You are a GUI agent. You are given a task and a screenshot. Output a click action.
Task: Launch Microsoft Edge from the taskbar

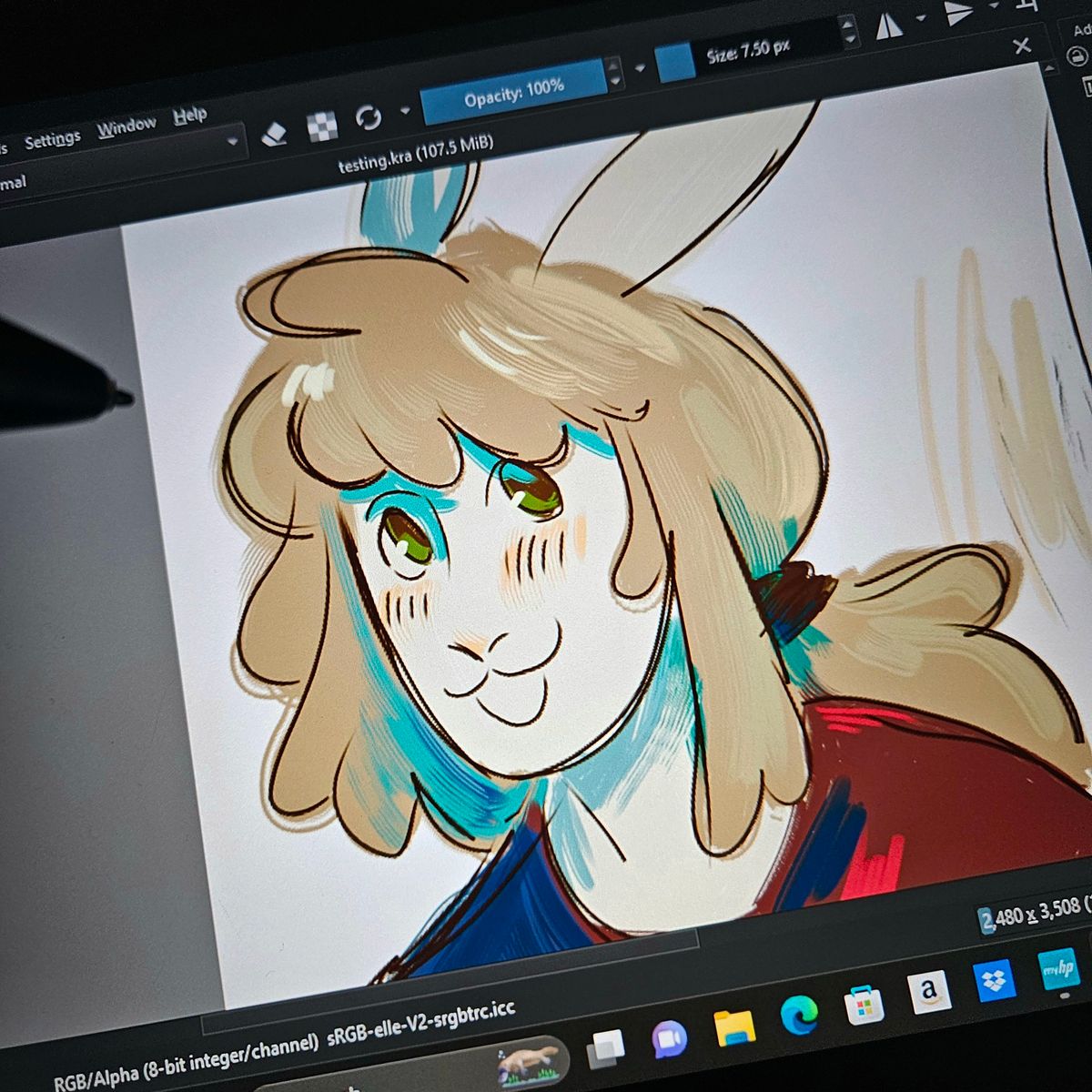pos(798,1015)
